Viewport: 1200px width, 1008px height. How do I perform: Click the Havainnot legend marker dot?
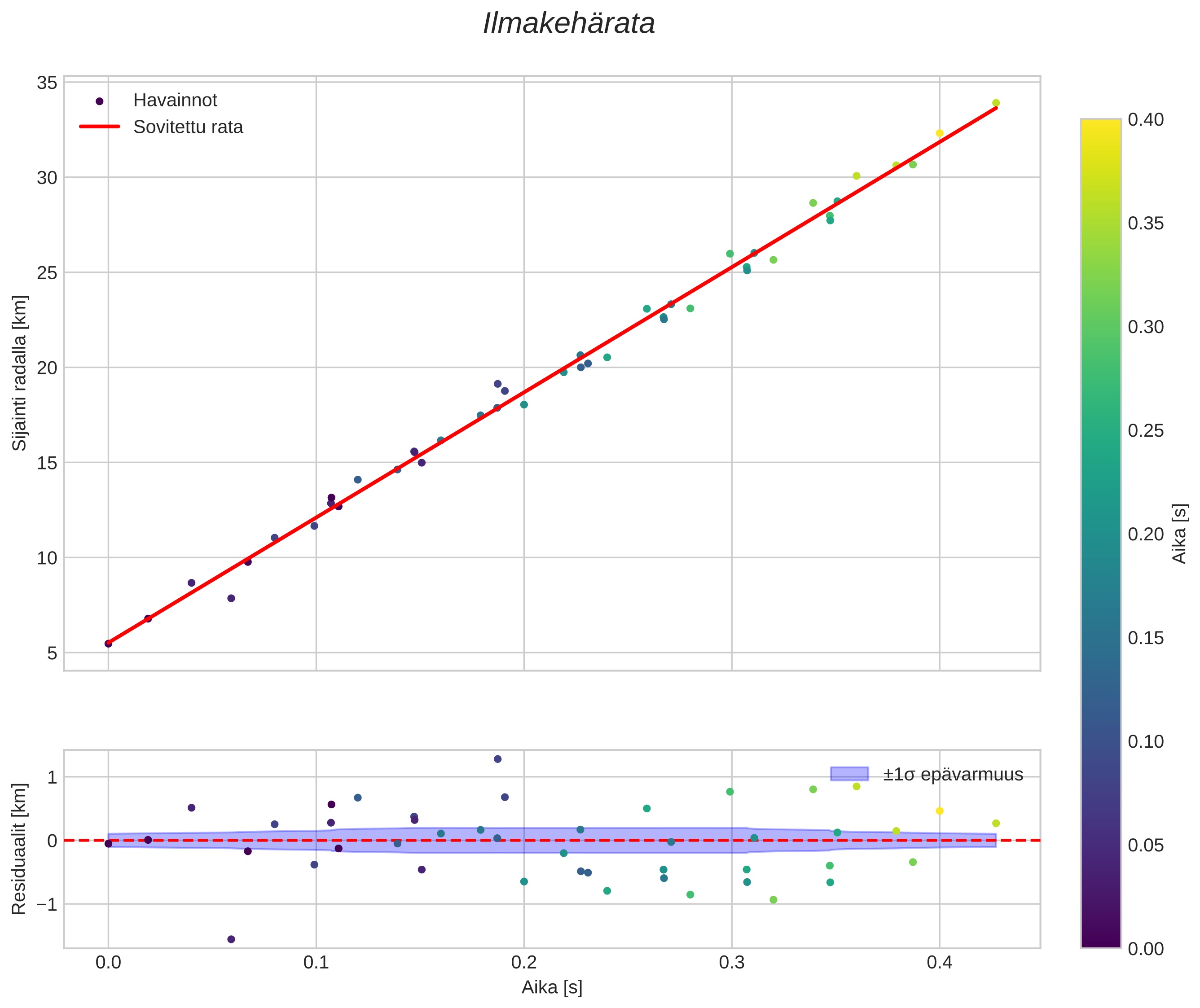tap(100, 101)
